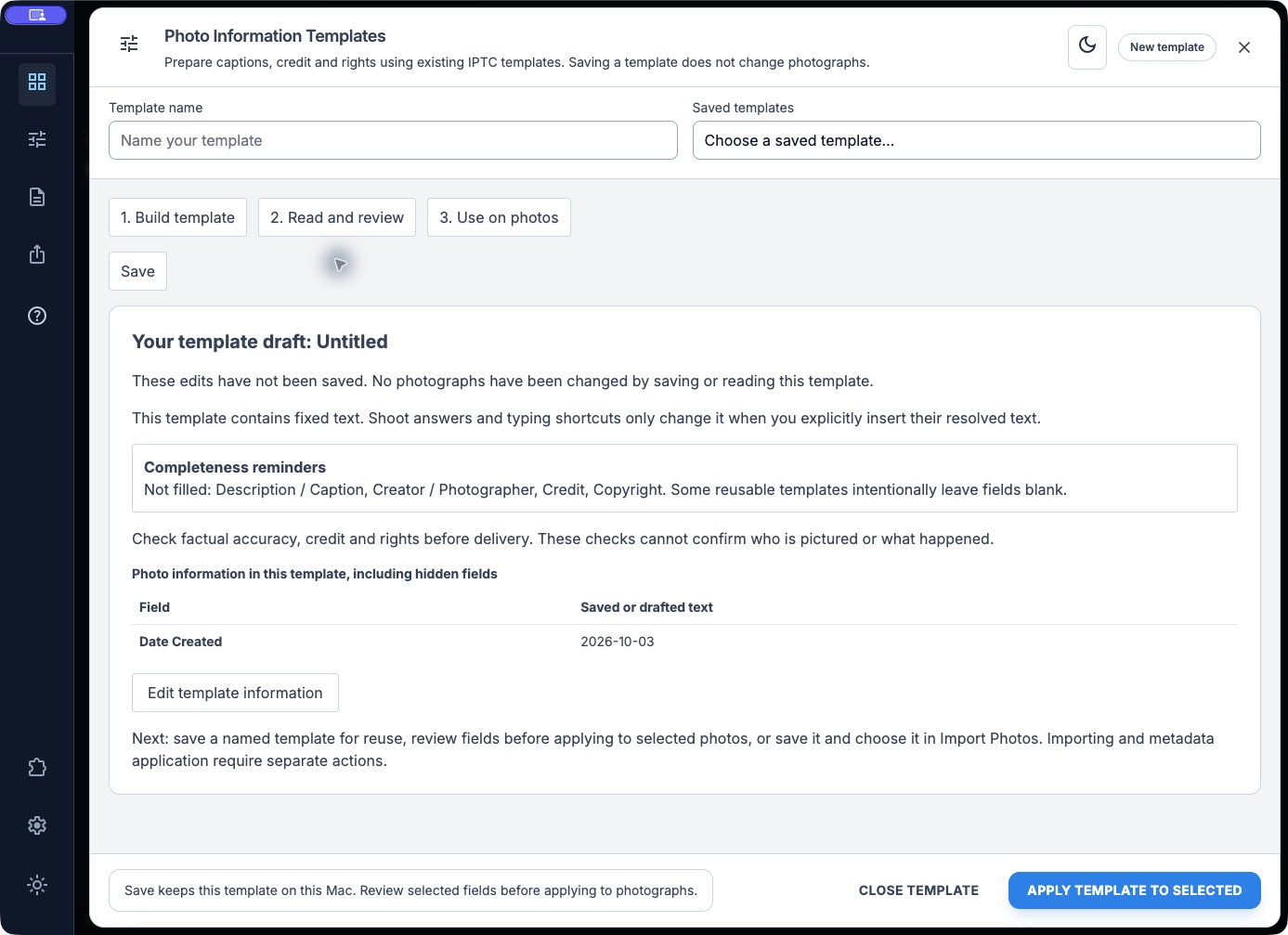Close the Photo Information Templates dialog

[x=1244, y=47]
